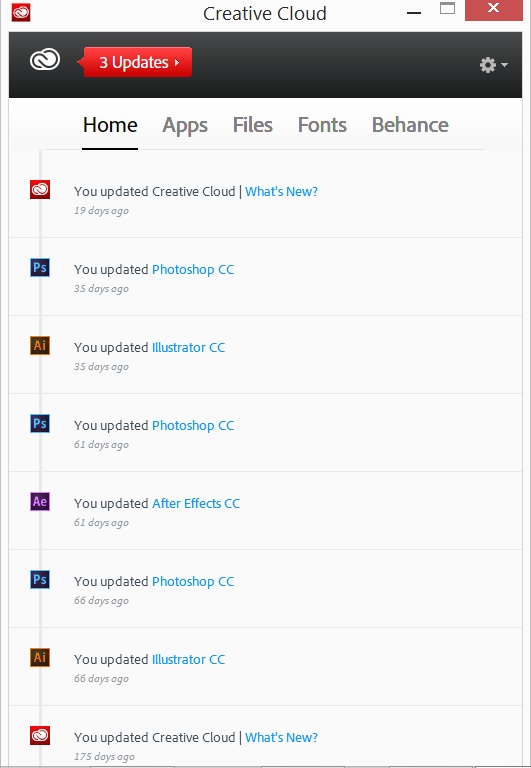Open Photoshop CC link updated 61 days ago
Screen dimensions: 531x768
[193, 426]
